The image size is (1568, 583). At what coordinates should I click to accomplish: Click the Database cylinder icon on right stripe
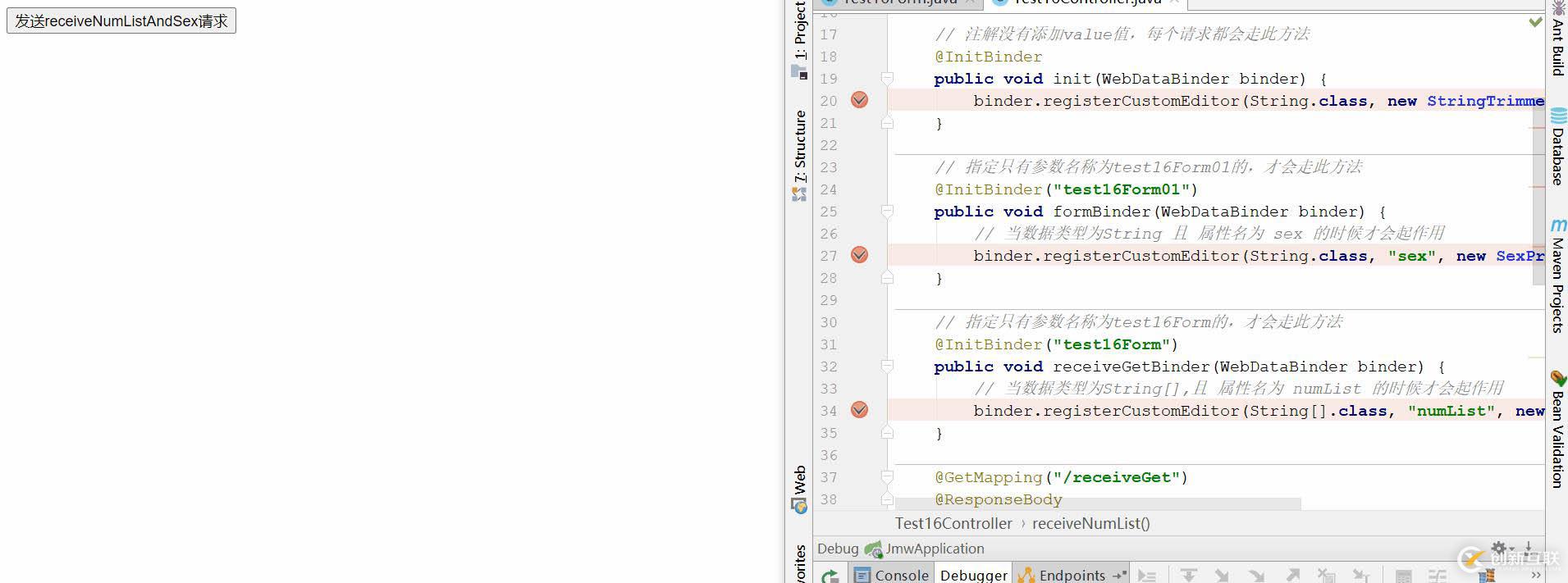tap(1558, 116)
